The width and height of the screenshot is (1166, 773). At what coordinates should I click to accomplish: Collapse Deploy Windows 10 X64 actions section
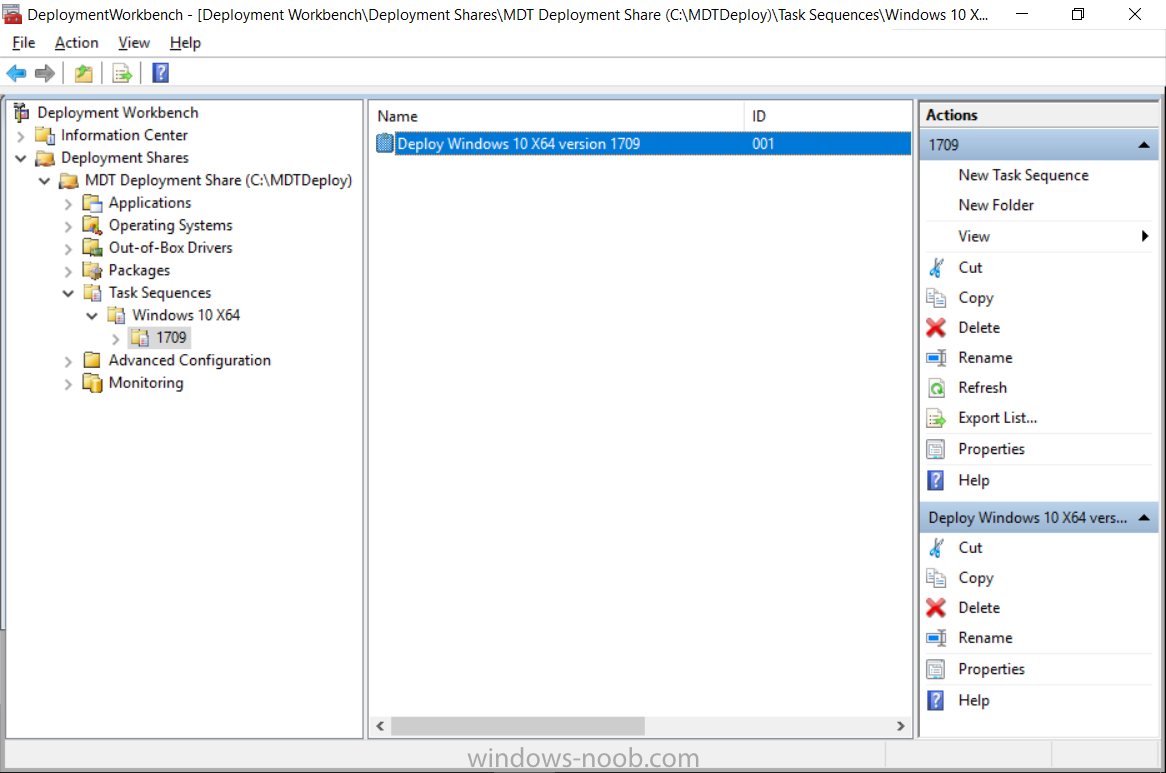pos(1144,517)
